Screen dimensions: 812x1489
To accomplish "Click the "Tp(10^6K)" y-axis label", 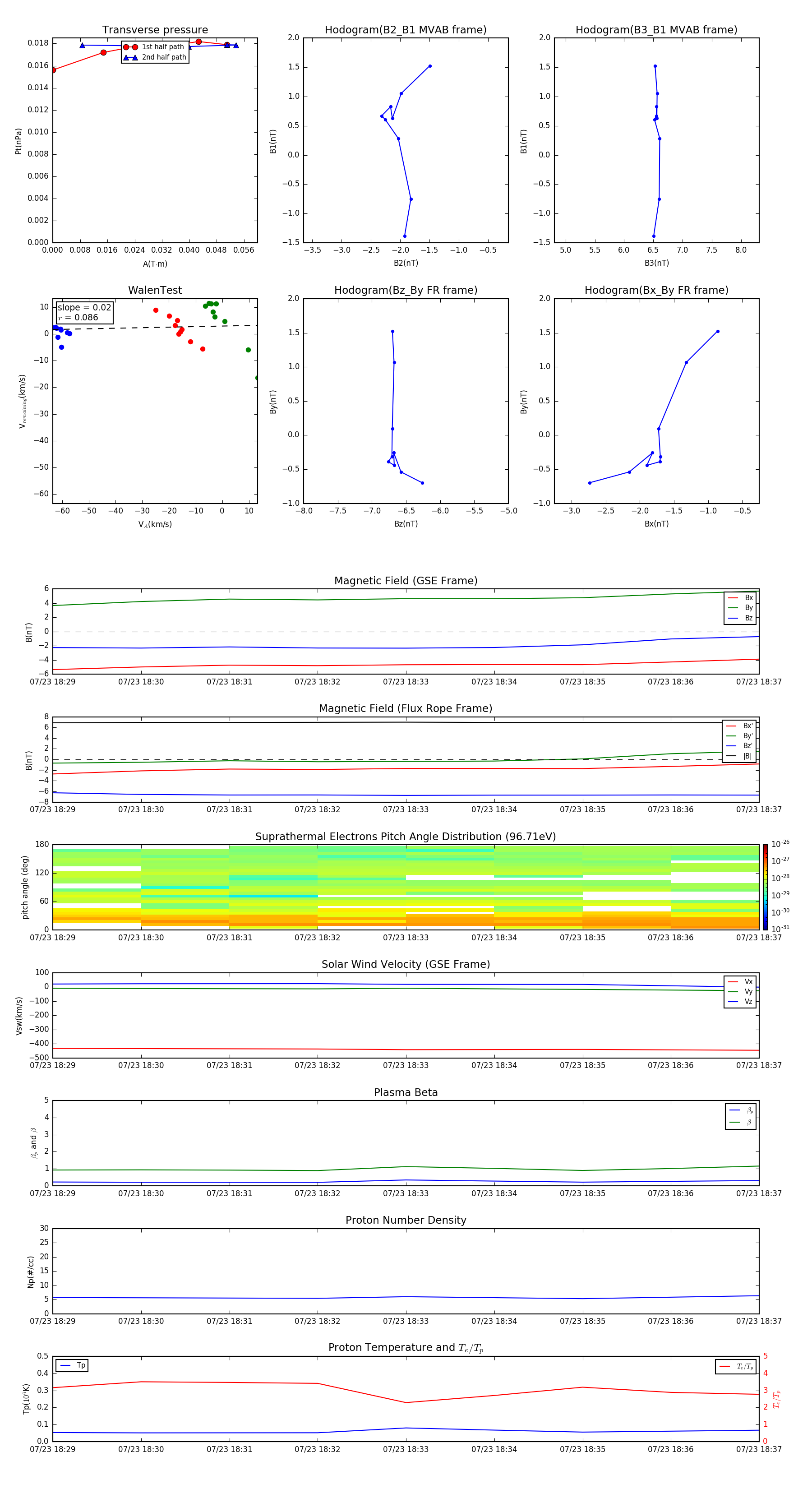I will pos(27,1399).
